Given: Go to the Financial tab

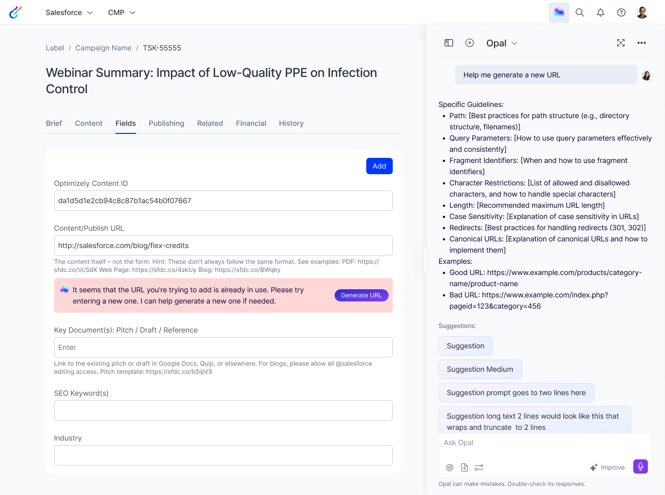Looking at the screenshot, I should tap(251, 123).
